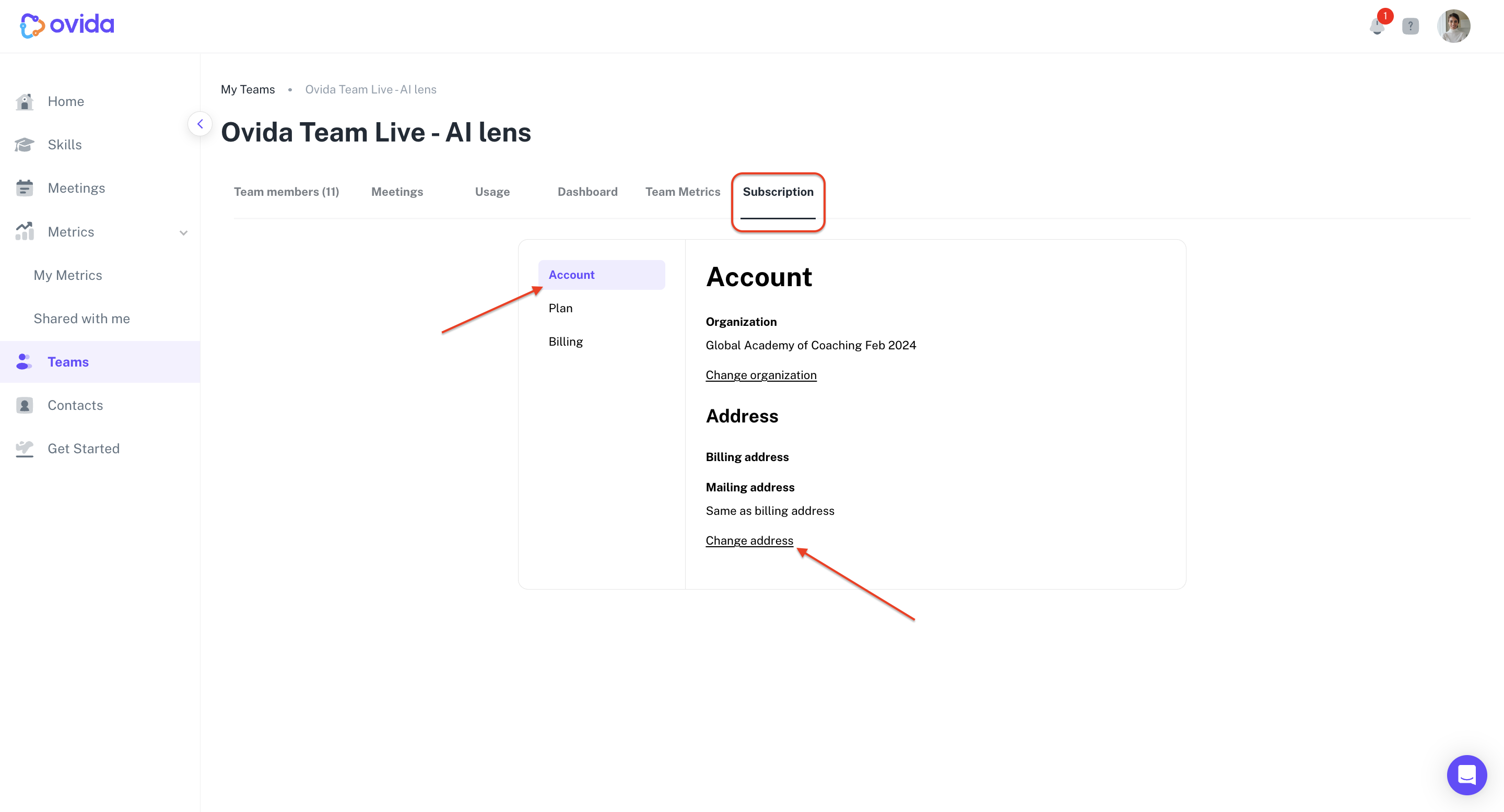Click the large 'Account' panel heading
The image size is (1504, 812).
(758, 277)
